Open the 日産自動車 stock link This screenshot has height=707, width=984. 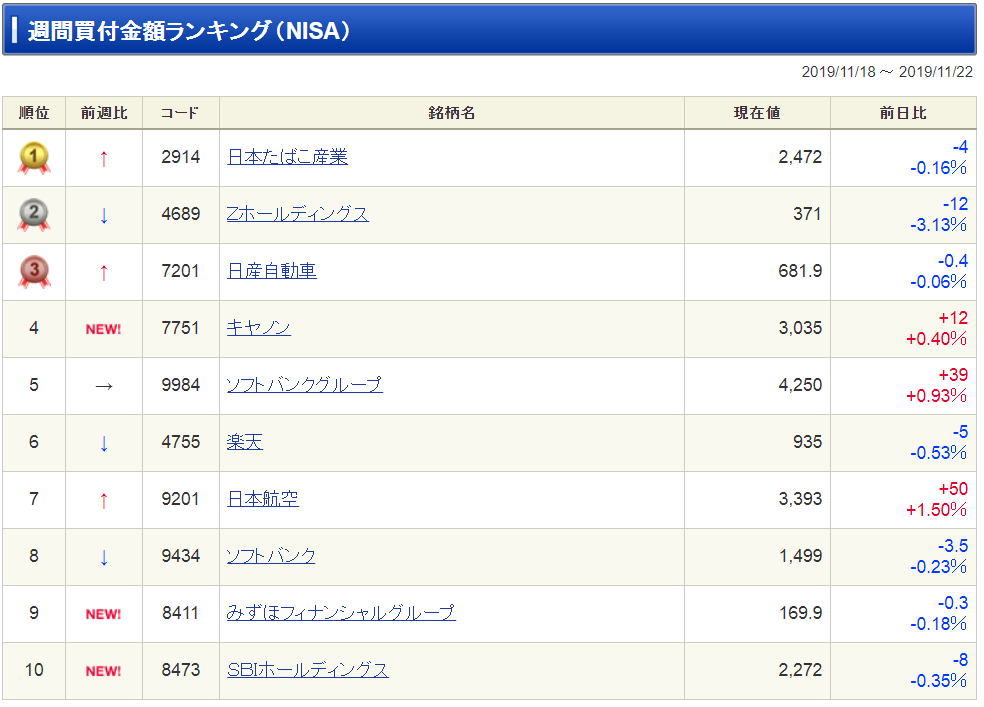point(272,271)
